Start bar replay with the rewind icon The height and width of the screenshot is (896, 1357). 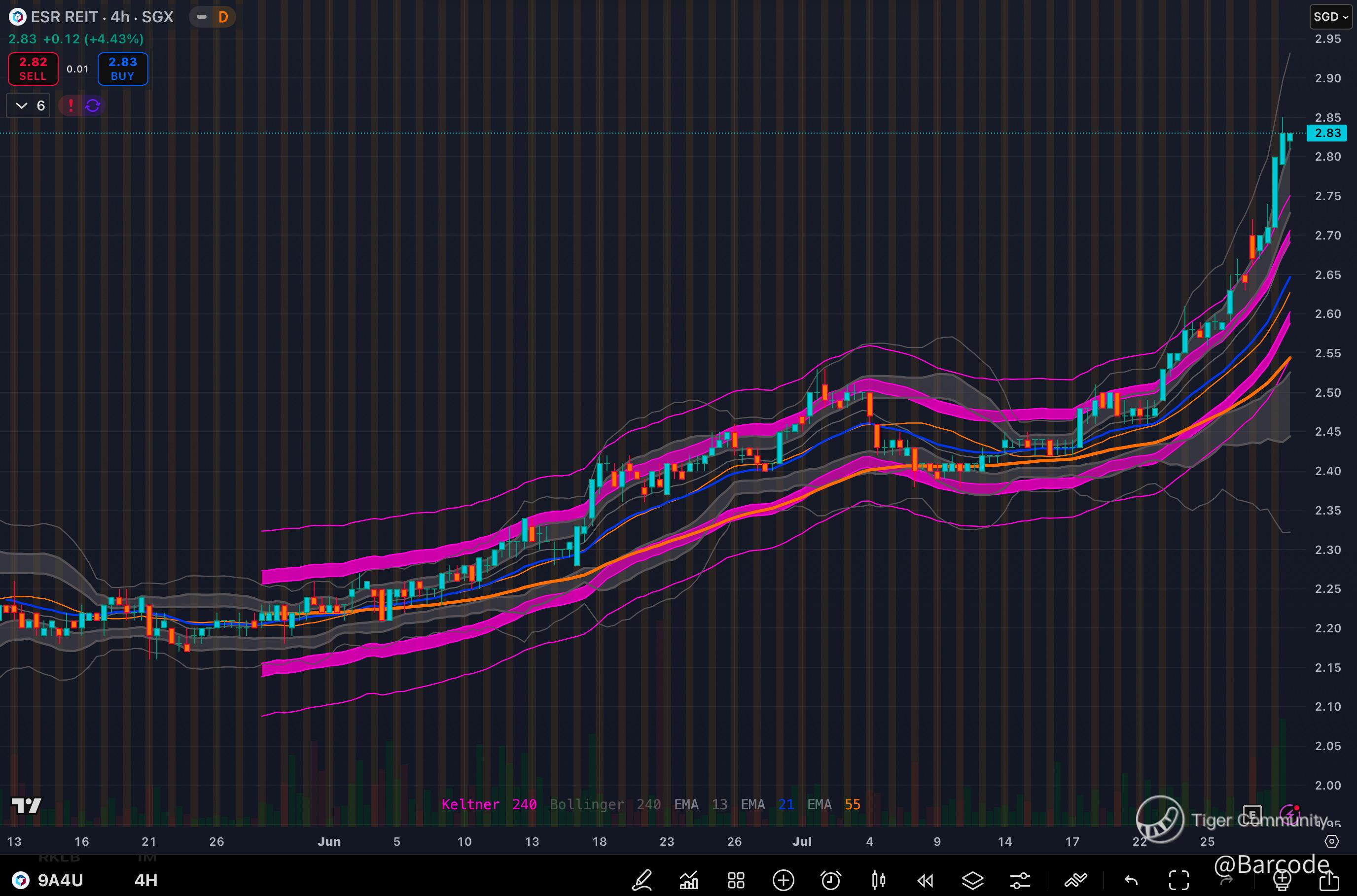tap(926, 880)
